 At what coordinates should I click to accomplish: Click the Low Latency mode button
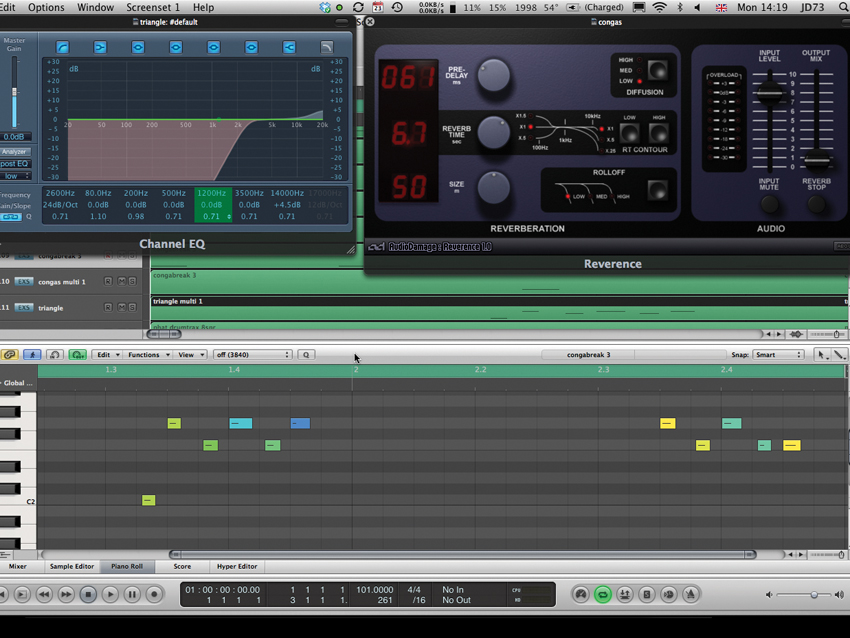coord(581,595)
